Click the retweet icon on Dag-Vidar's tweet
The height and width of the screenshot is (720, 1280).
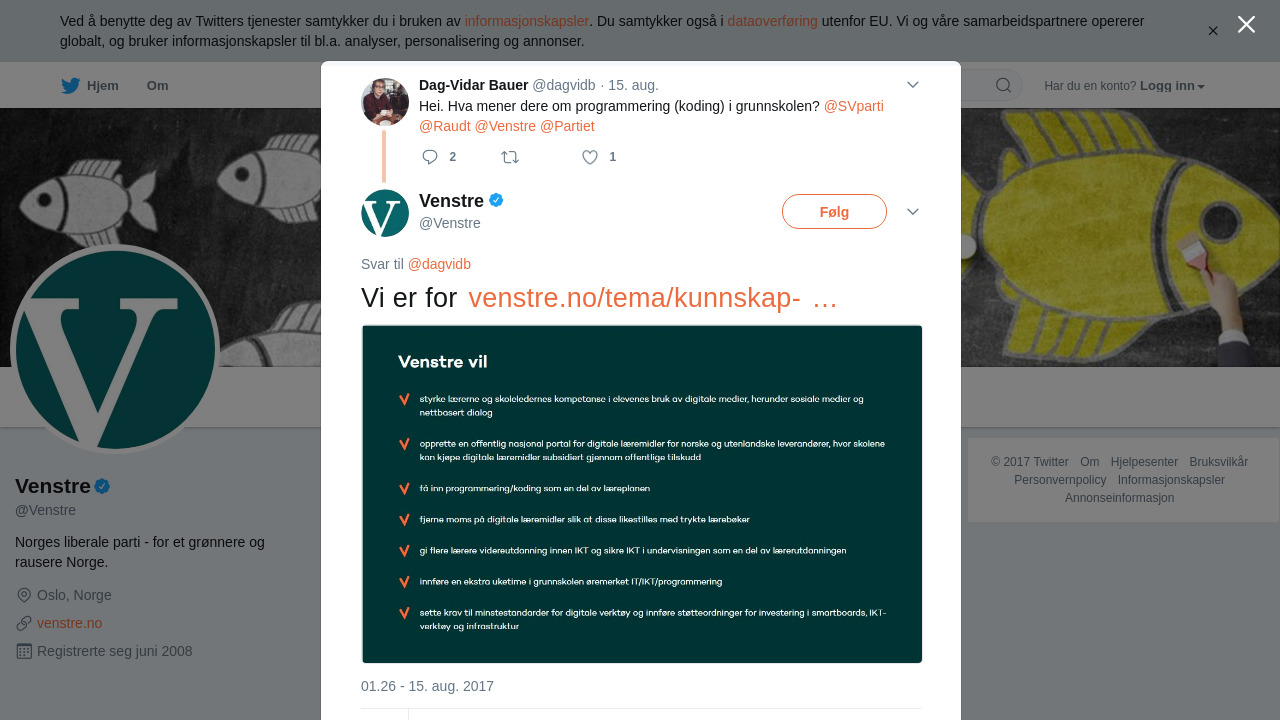(510, 157)
